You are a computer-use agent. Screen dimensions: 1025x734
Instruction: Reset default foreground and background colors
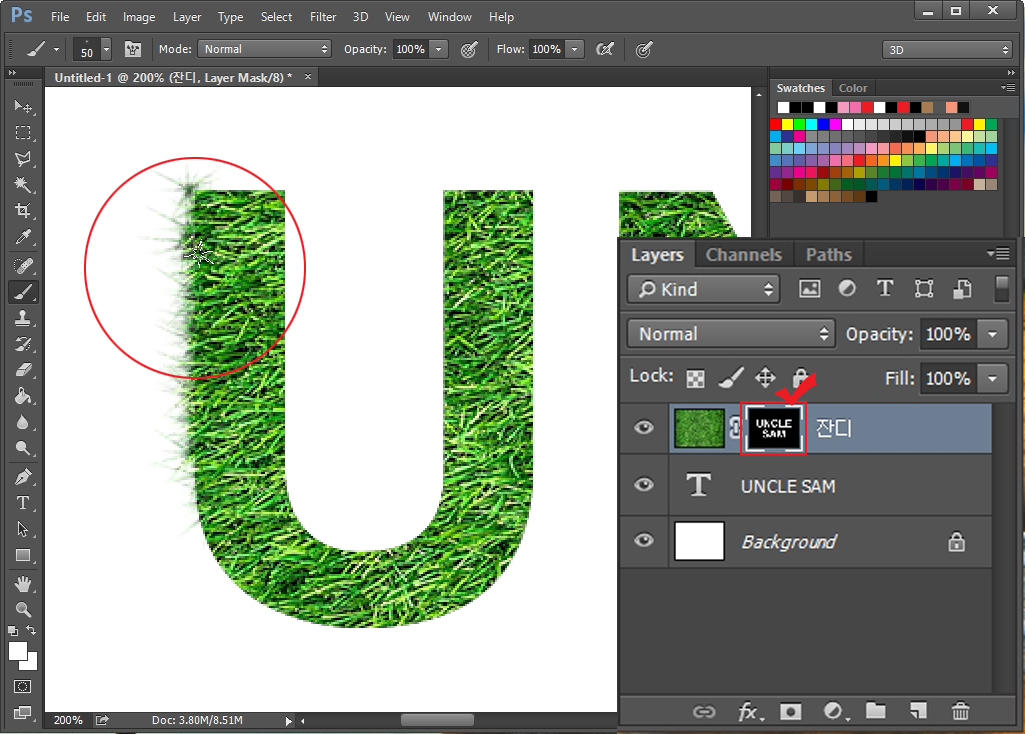(13, 631)
